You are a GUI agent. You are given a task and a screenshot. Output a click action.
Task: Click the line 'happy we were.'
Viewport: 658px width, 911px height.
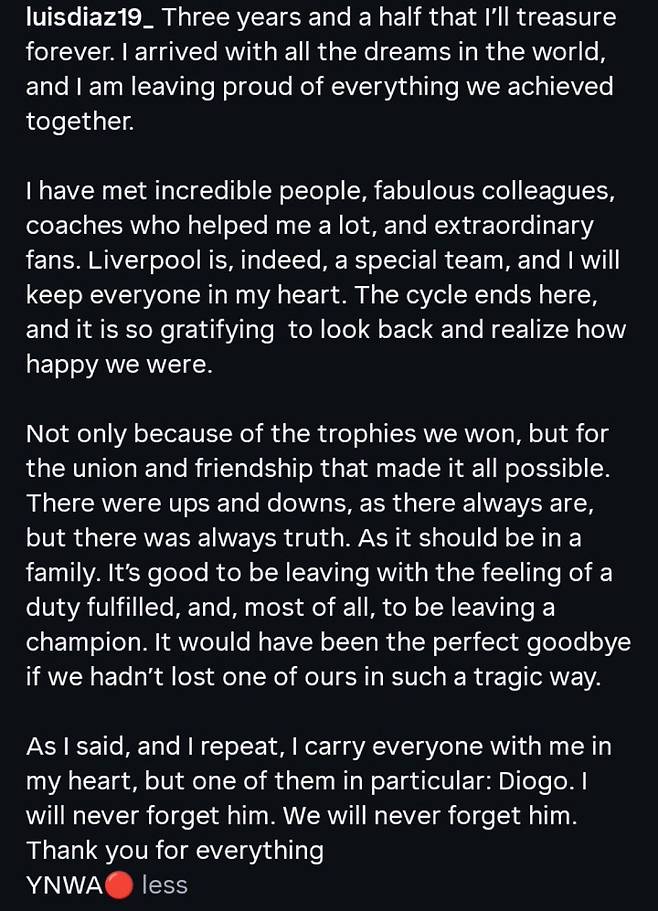click(119, 365)
